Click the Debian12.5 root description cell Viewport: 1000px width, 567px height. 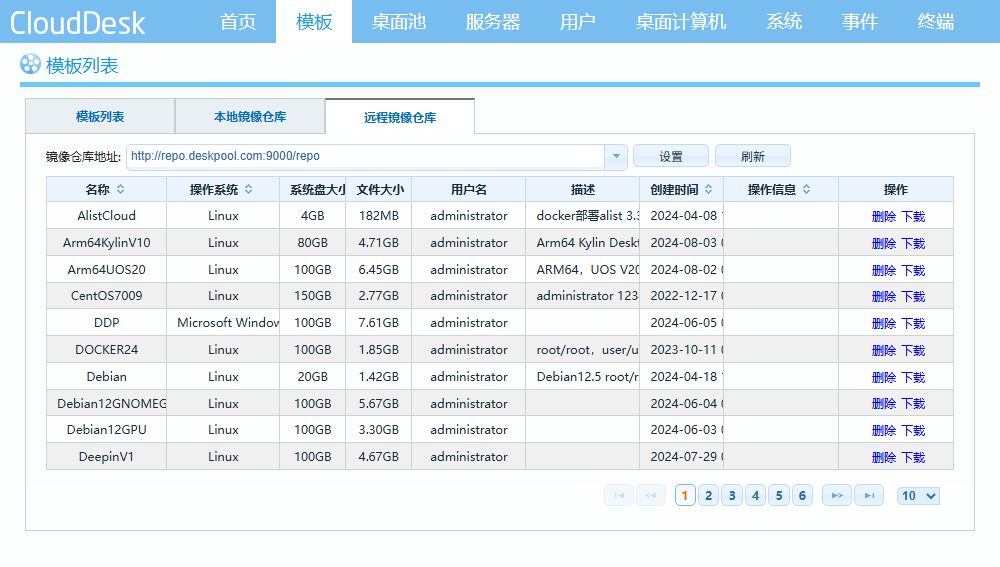click(x=583, y=377)
